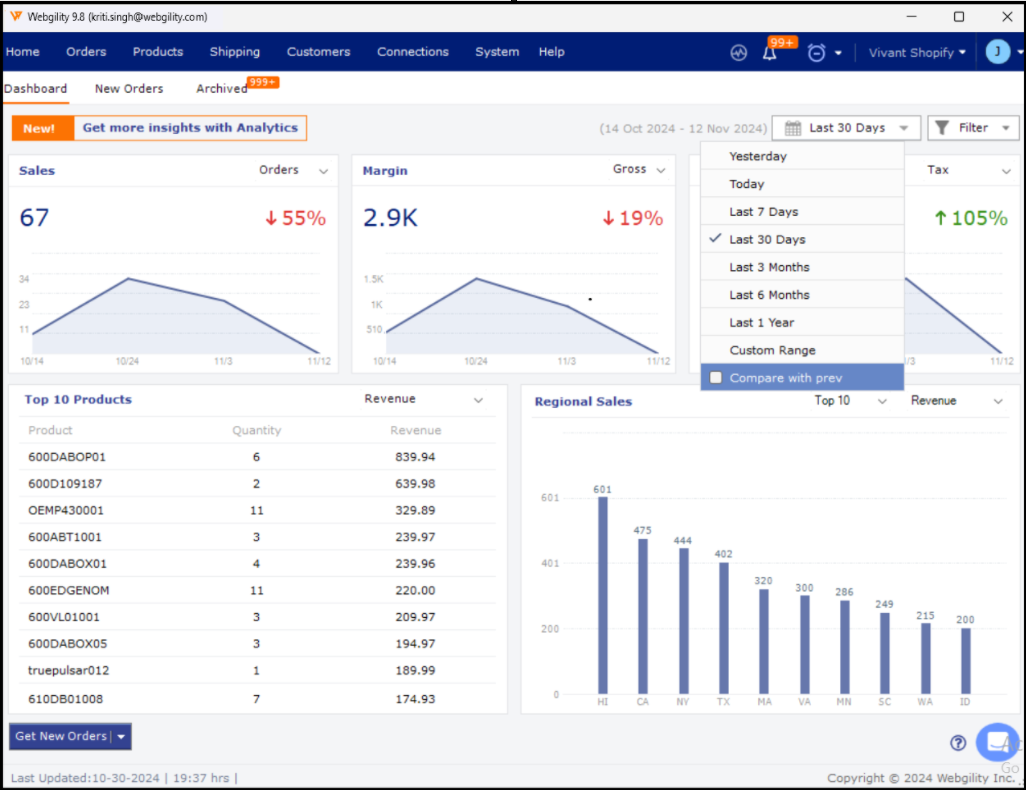Open the Shipping menu

pos(234,52)
